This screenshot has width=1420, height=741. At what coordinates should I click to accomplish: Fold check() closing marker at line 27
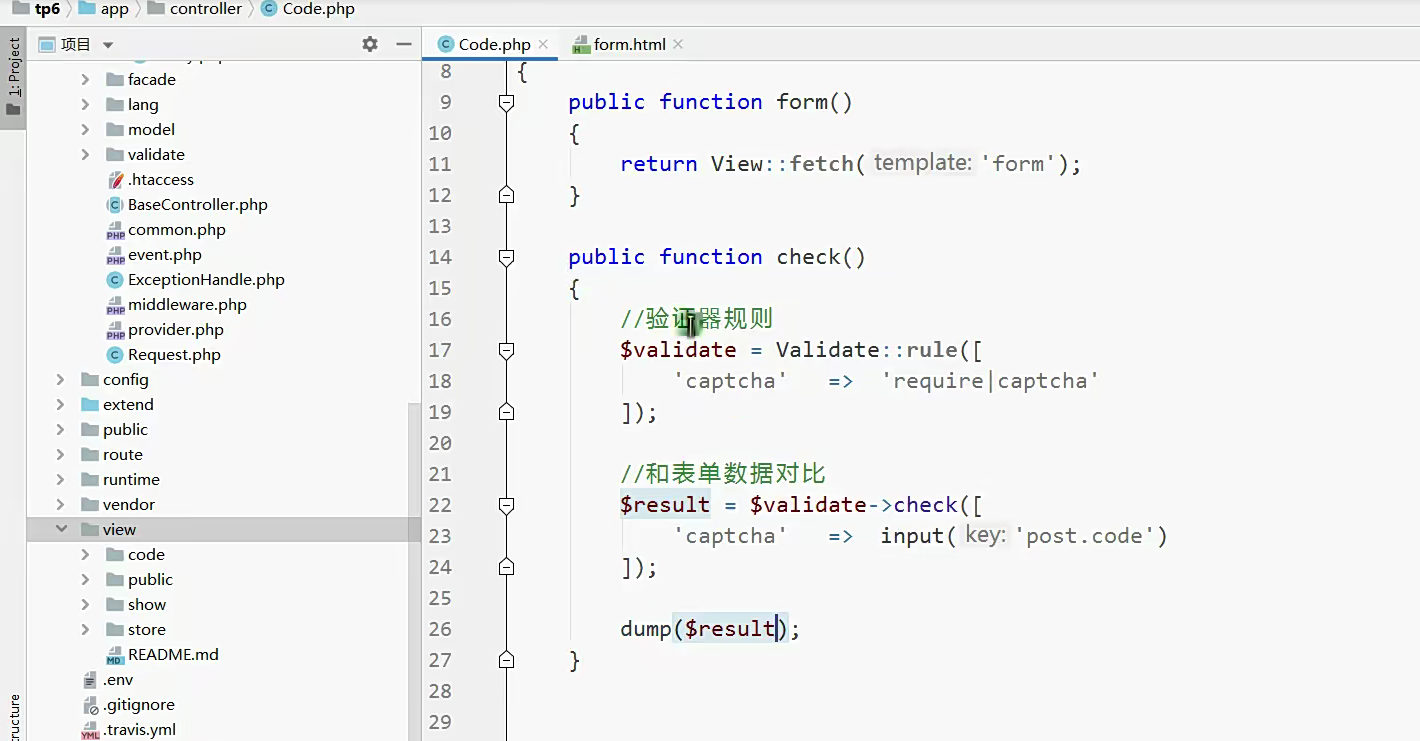coord(506,659)
